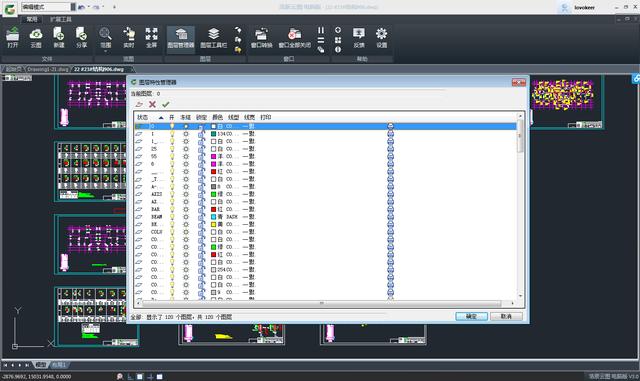
Task: Click the green checkmark set current layer icon
Action: (165, 105)
